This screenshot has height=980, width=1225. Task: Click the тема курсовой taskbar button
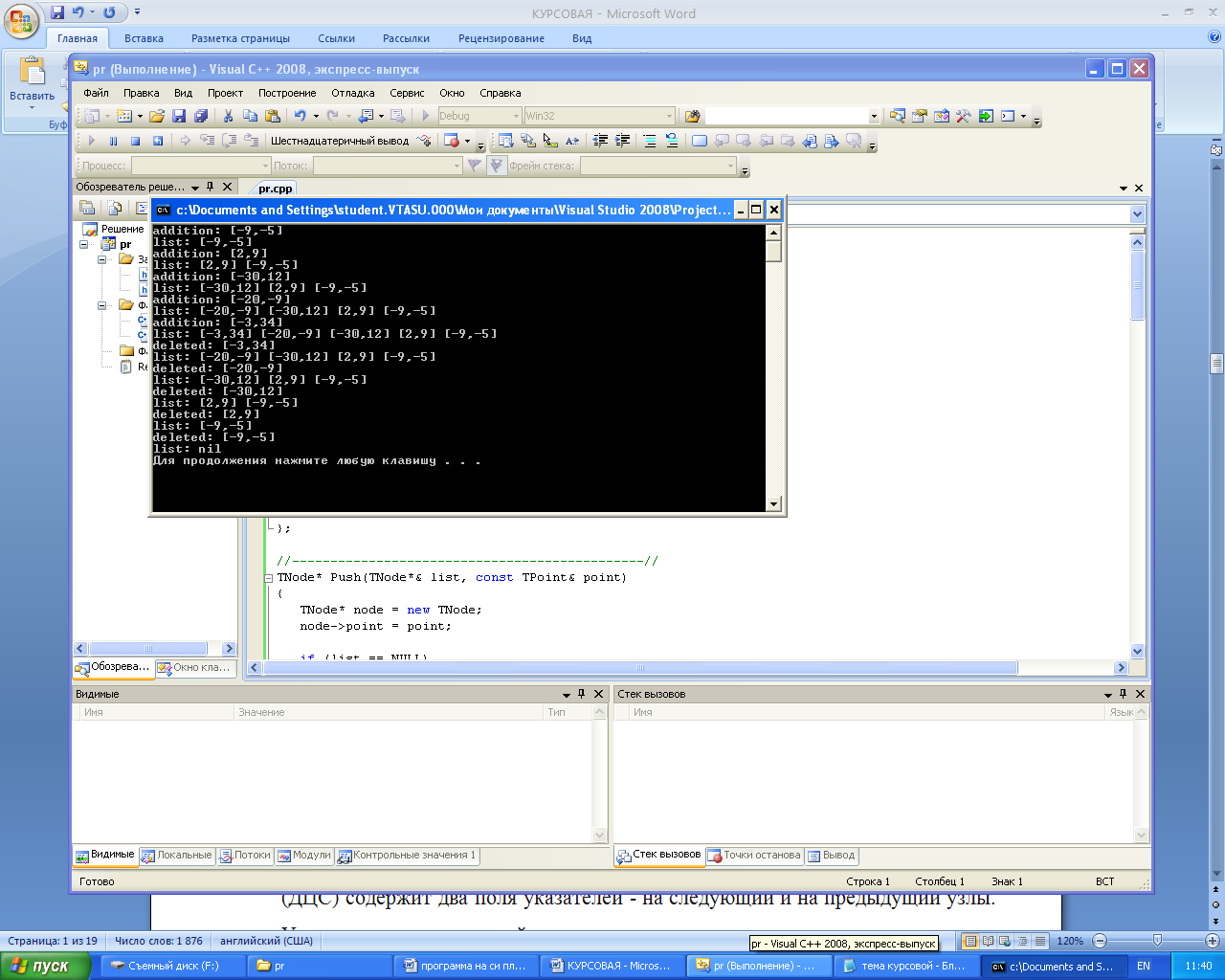coord(905,966)
